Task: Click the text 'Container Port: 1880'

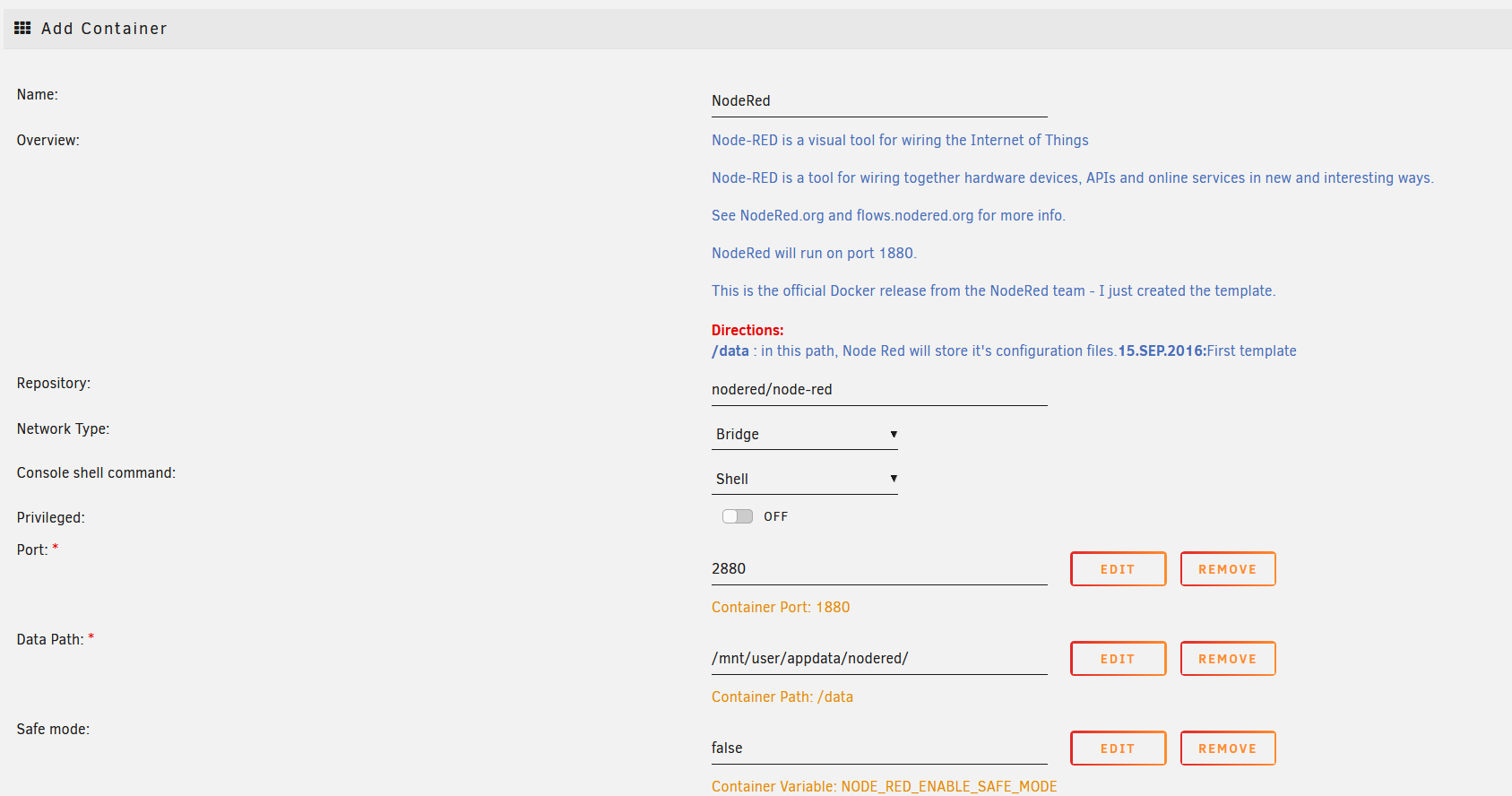Action: [781, 607]
